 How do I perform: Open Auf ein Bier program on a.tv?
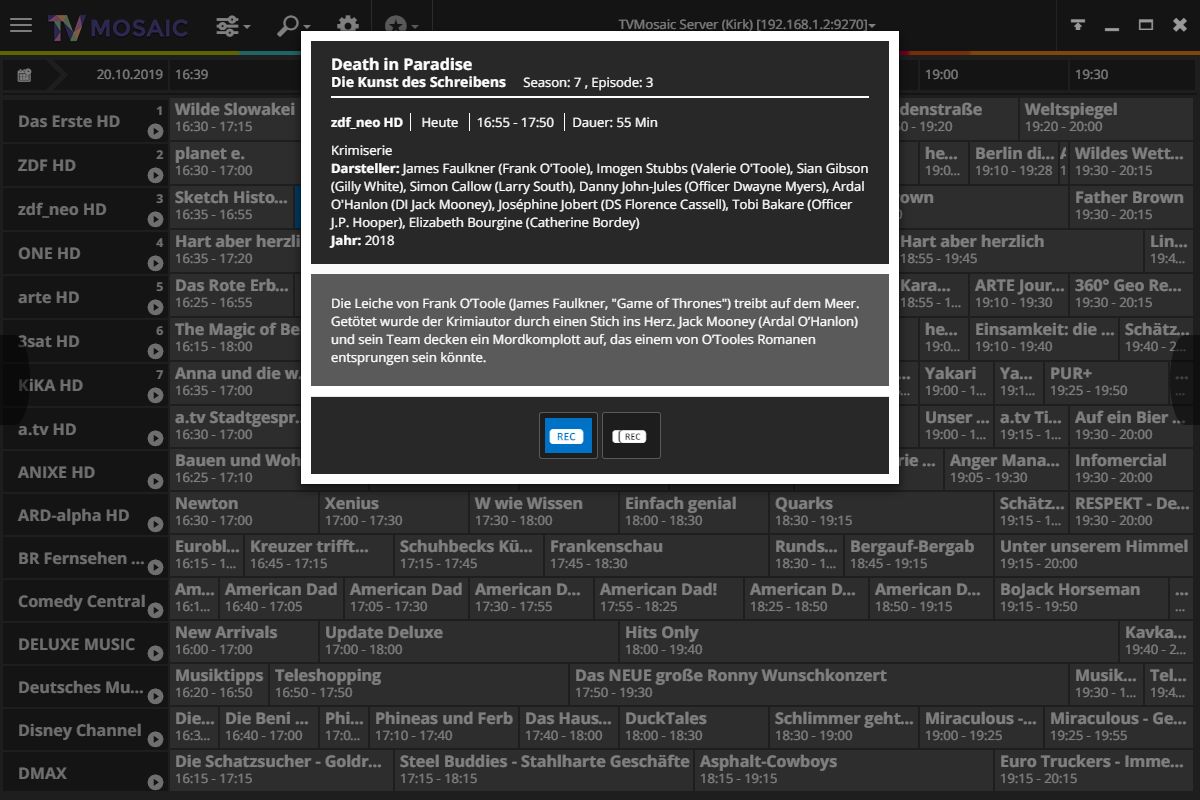click(1132, 425)
